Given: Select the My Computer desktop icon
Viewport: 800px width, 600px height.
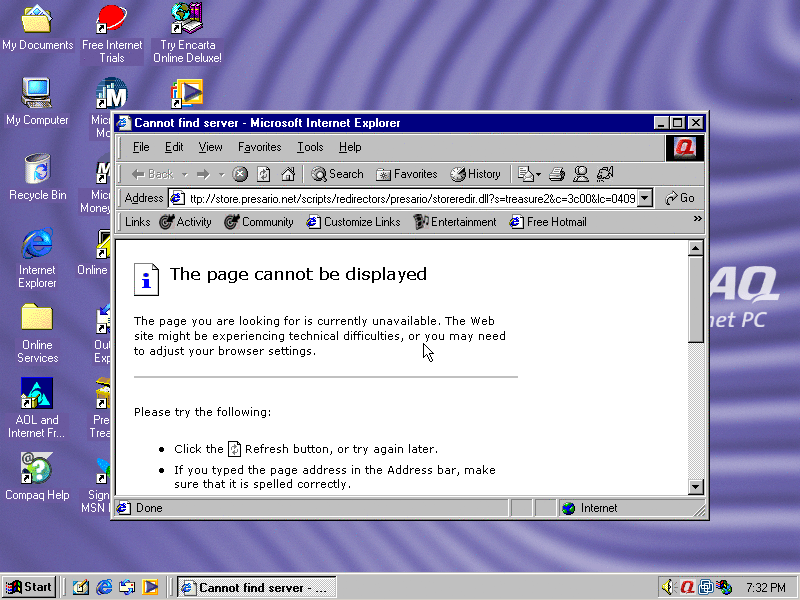Looking at the screenshot, I should click(37, 102).
